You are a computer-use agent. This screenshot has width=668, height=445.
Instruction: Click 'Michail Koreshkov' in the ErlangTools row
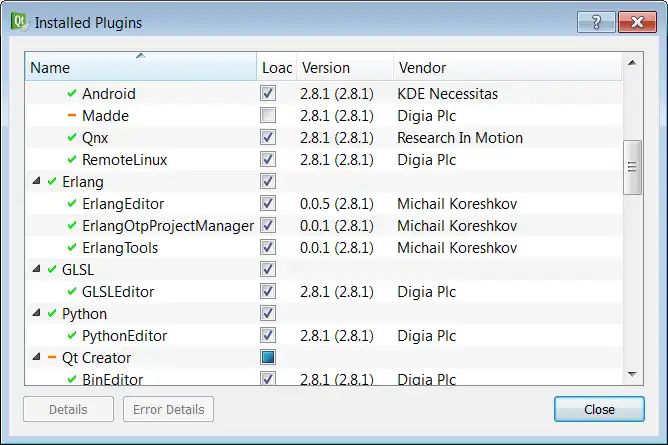coord(457,247)
